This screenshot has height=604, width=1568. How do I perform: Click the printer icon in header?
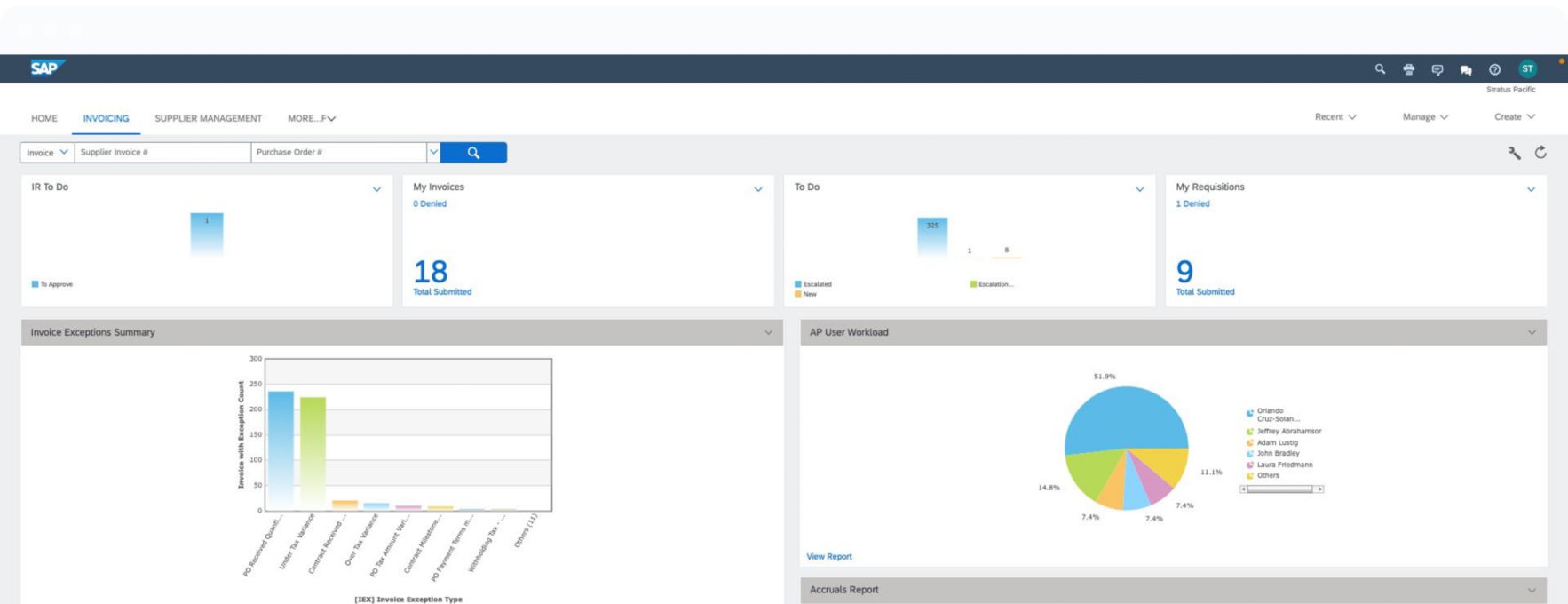1408,69
